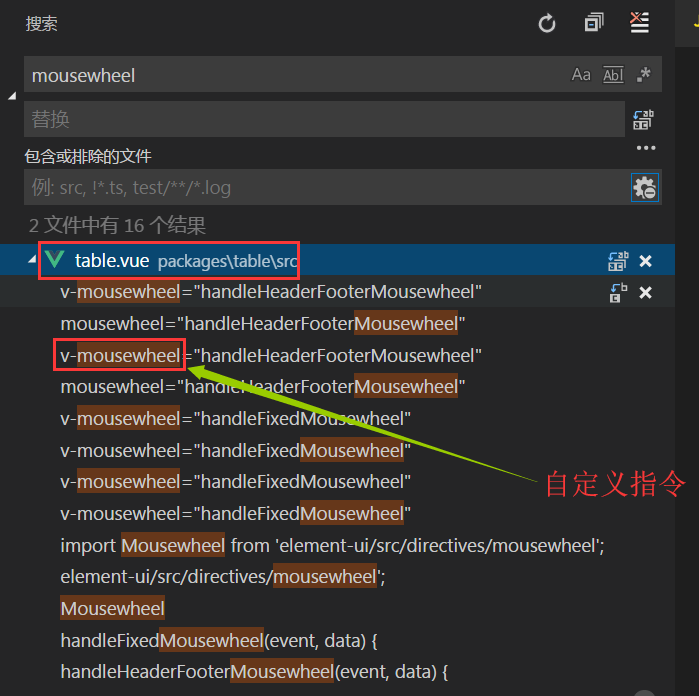Open first v-mousewheel="handleHeaderFooterMousewheel" result

[271, 292]
